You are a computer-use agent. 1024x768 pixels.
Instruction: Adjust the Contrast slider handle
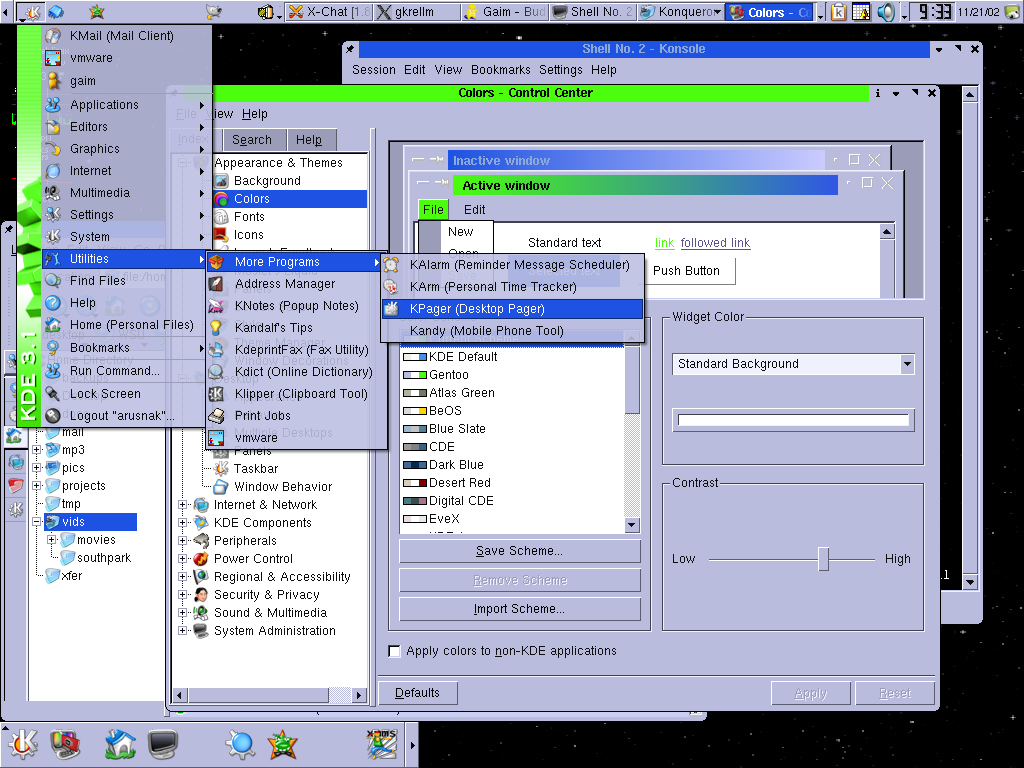coord(824,559)
